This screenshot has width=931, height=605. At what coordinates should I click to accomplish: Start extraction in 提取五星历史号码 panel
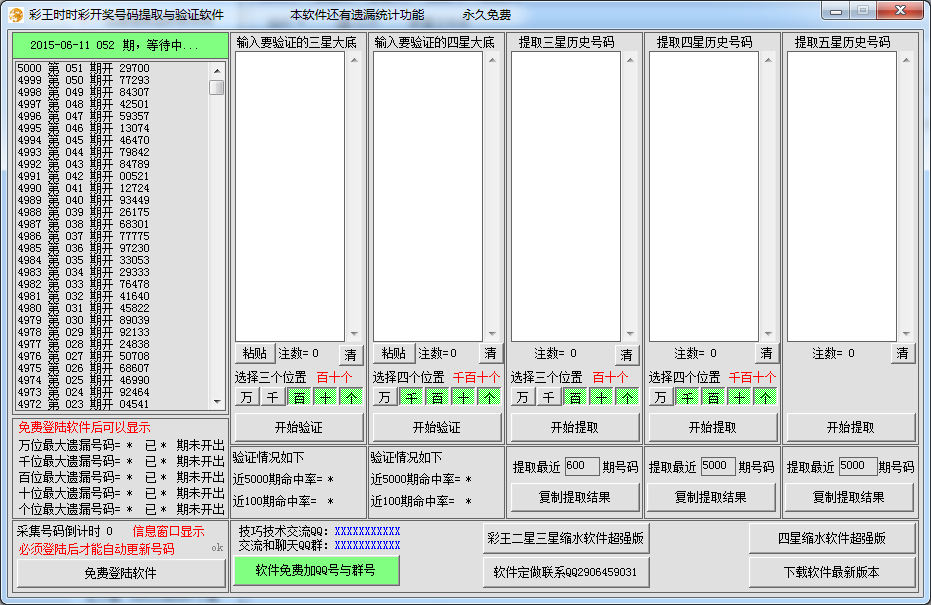(x=850, y=427)
